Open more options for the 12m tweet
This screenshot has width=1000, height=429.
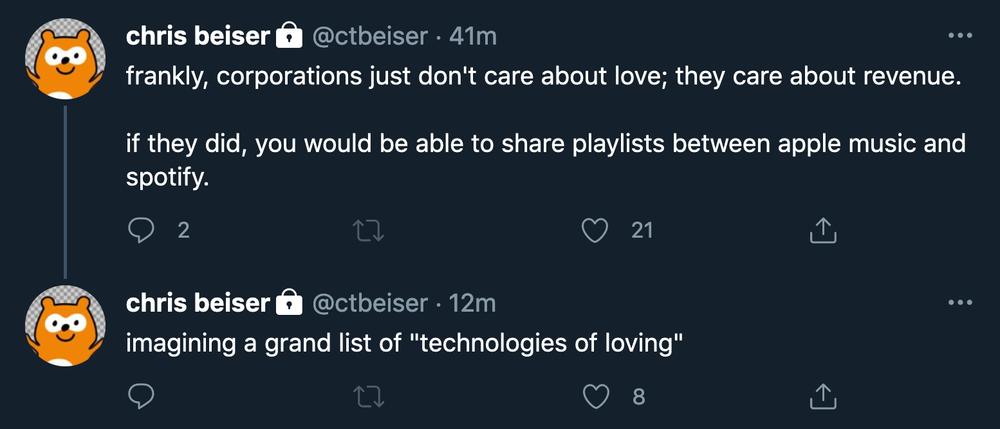point(959,302)
